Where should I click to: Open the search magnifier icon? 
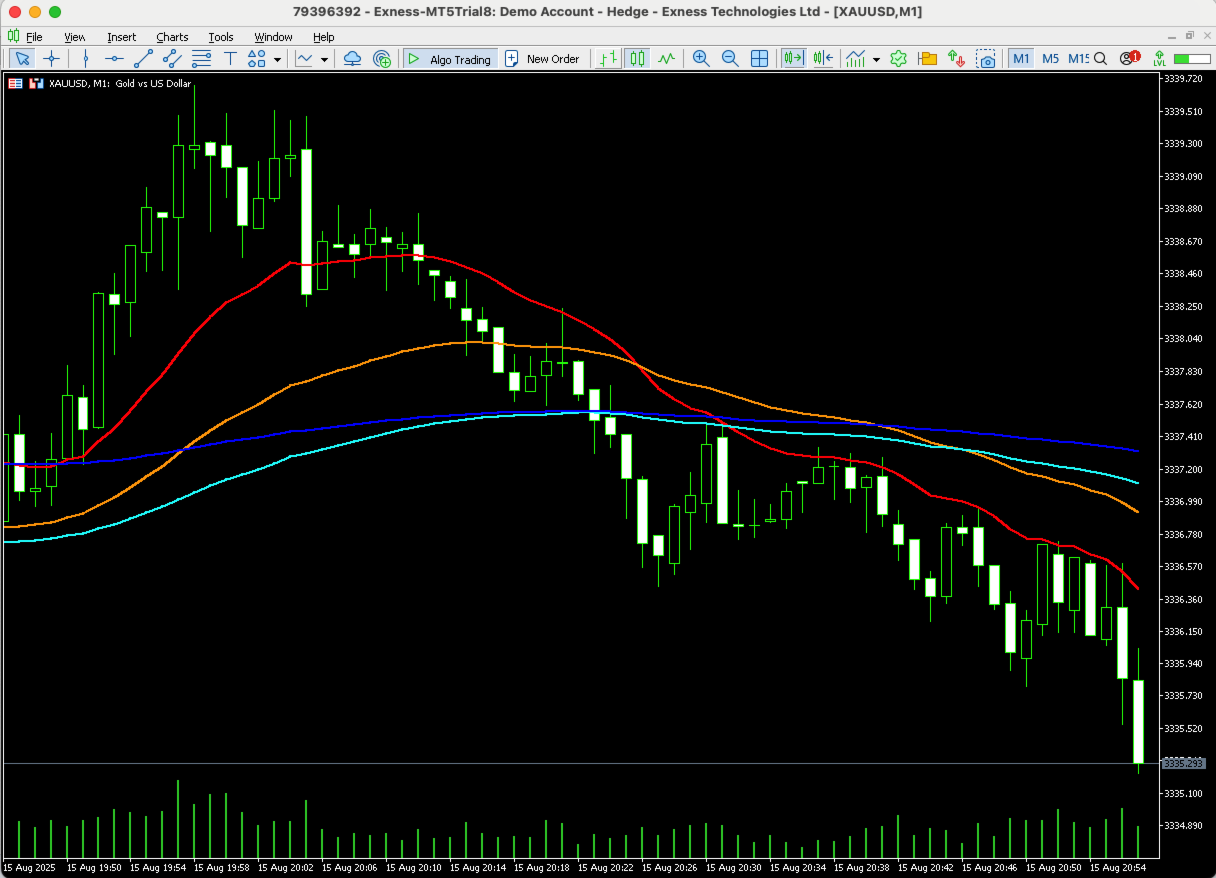tap(1101, 59)
